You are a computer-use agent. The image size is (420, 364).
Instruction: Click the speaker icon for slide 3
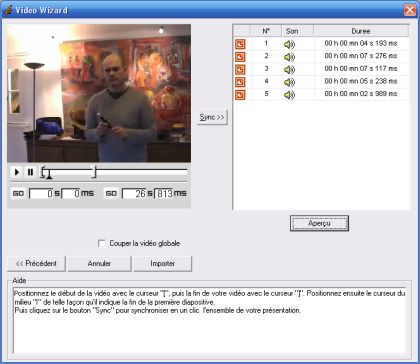pyautogui.click(x=289, y=70)
